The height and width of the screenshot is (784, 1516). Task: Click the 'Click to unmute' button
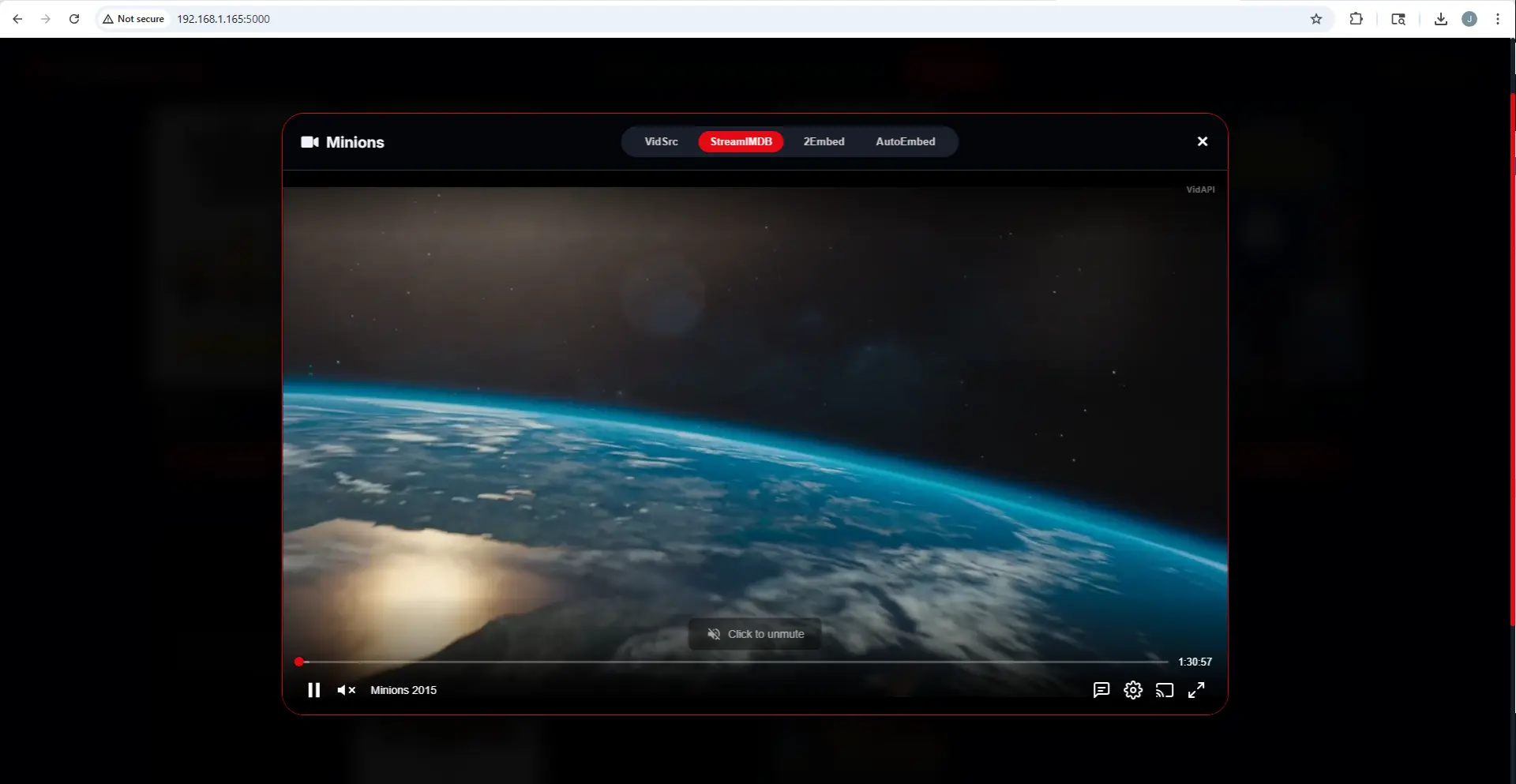pos(755,634)
